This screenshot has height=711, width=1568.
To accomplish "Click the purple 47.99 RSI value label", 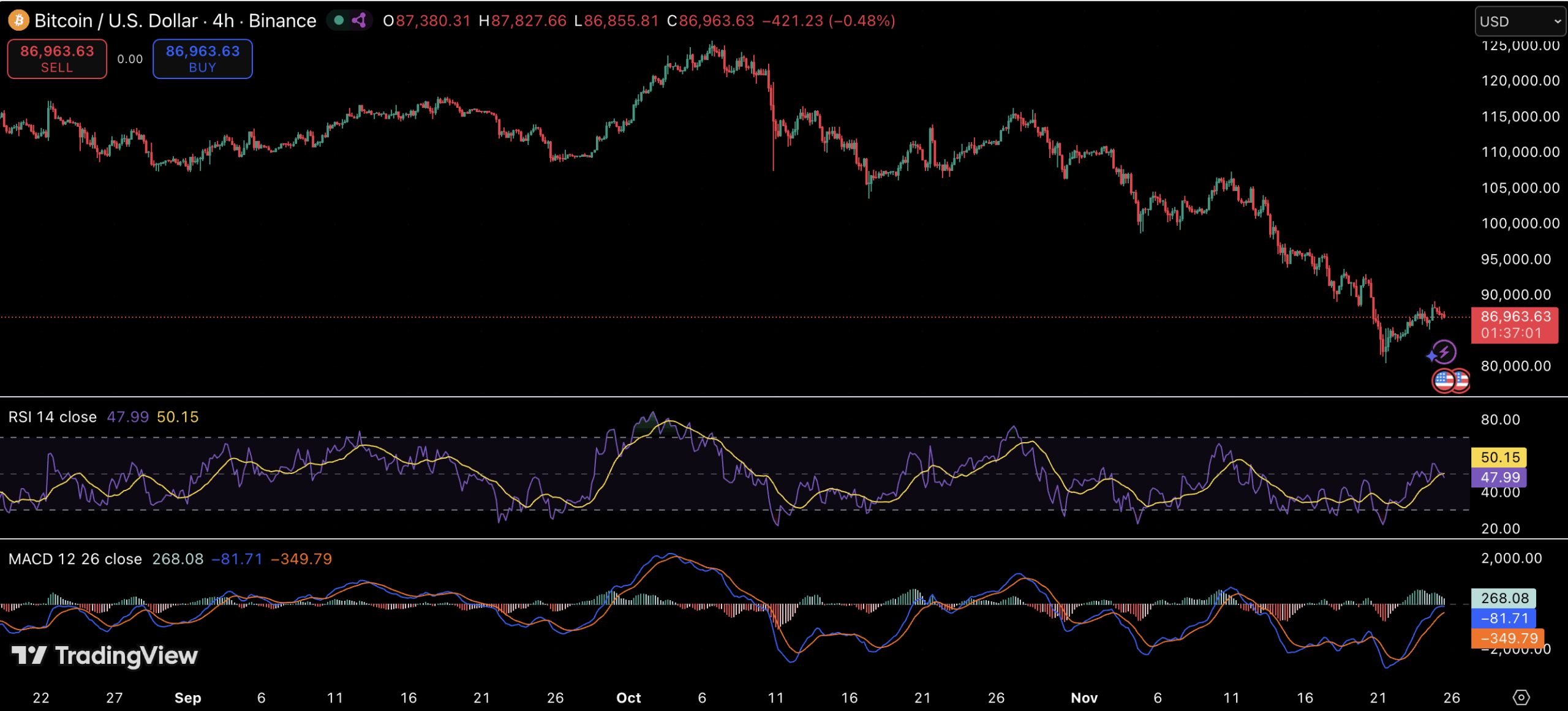I will 1499,477.
